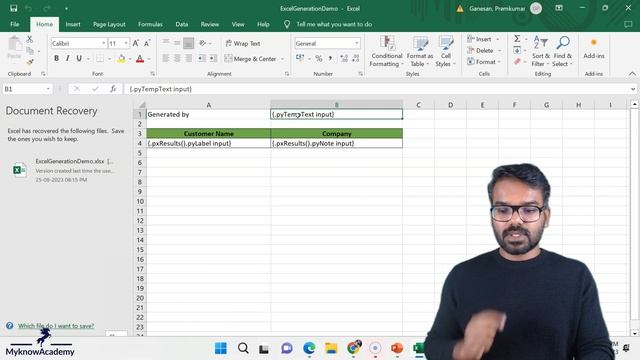Collapse the ribbon with chevron
This screenshot has width=640, height=360.
(632, 73)
